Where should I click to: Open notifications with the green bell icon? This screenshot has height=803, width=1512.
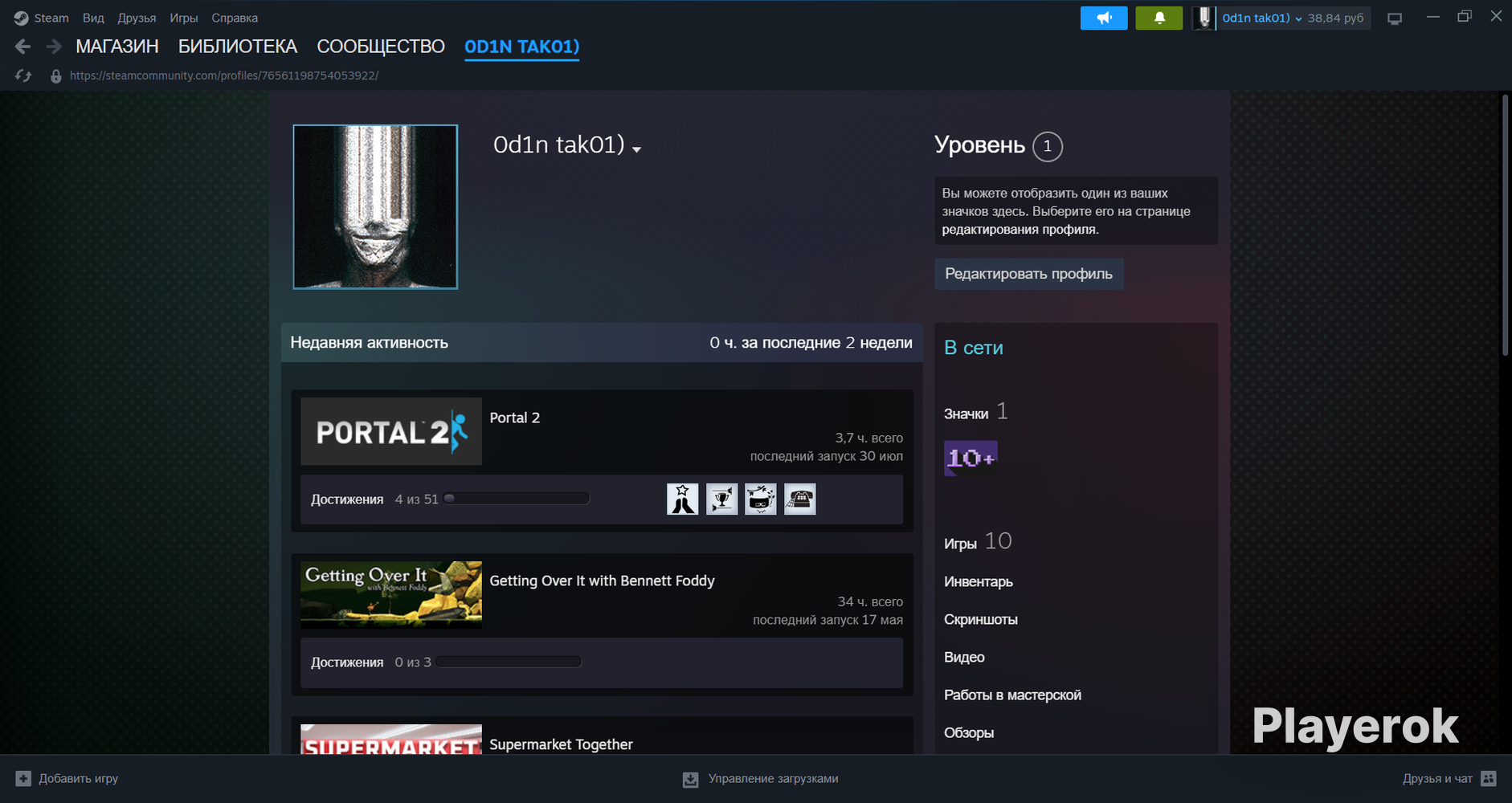tap(1159, 18)
